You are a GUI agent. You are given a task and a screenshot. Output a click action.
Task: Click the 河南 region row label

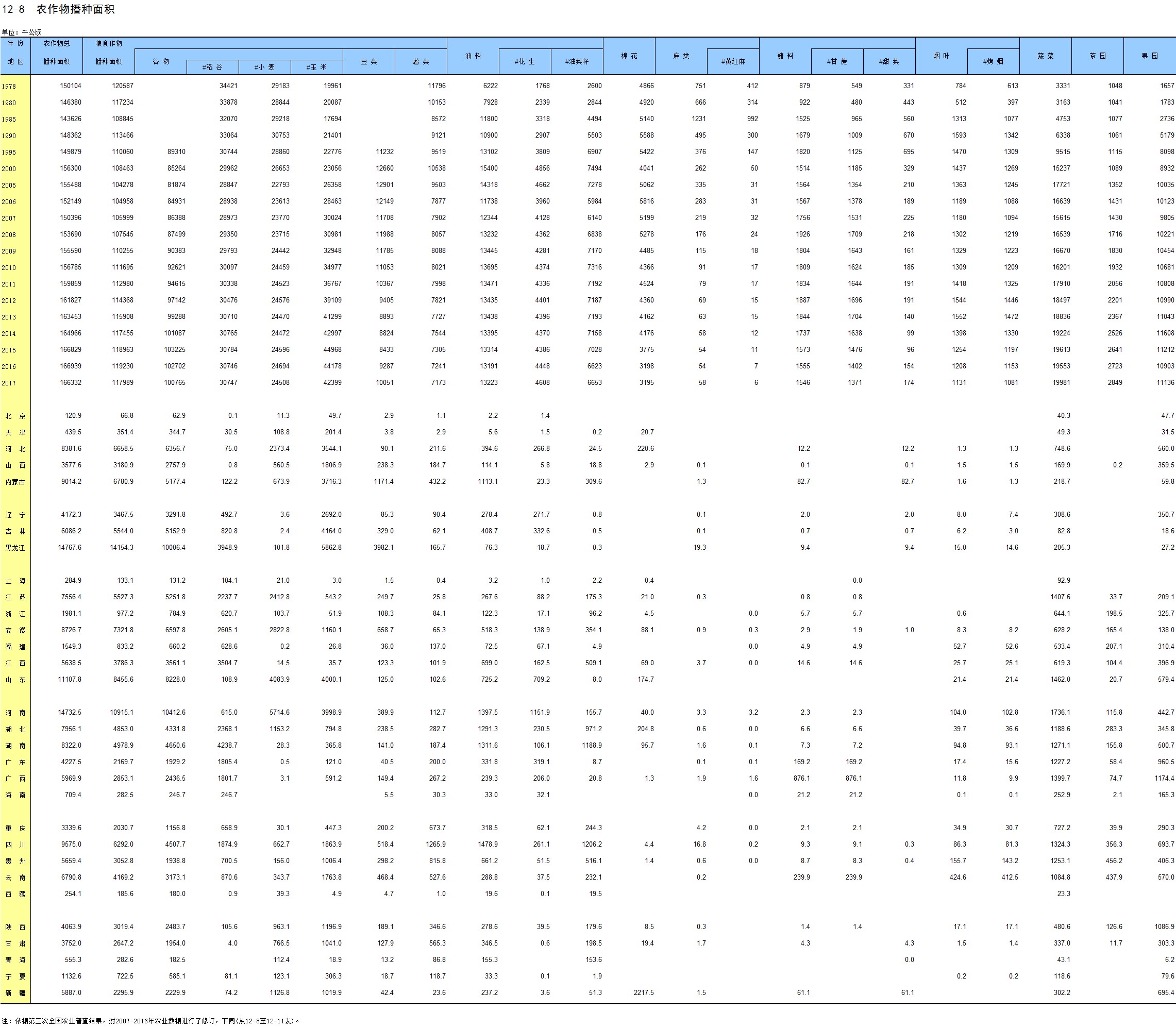click(x=15, y=713)
